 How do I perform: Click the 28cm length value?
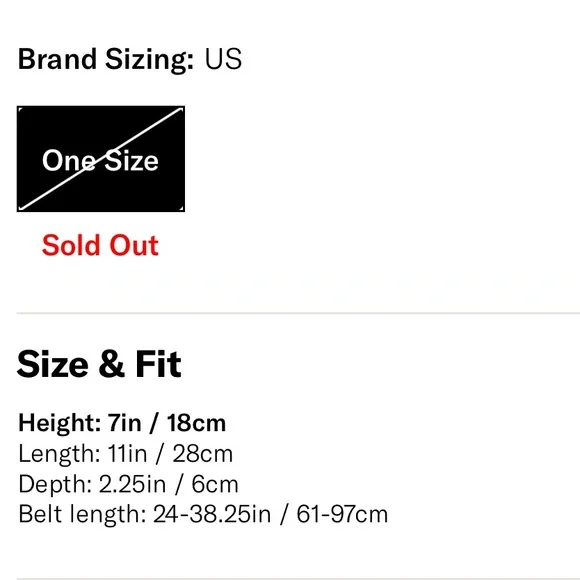(203, 453)
